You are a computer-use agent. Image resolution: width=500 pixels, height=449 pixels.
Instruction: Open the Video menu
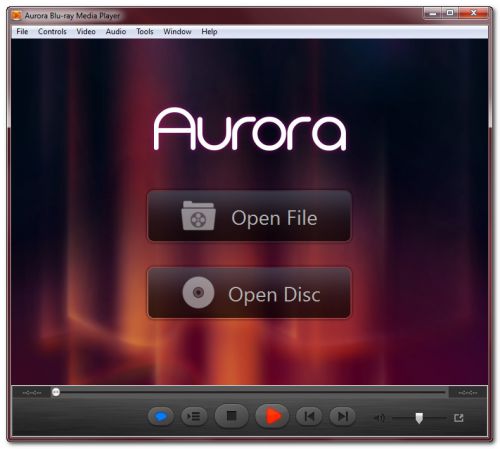[x=86, y=32]
